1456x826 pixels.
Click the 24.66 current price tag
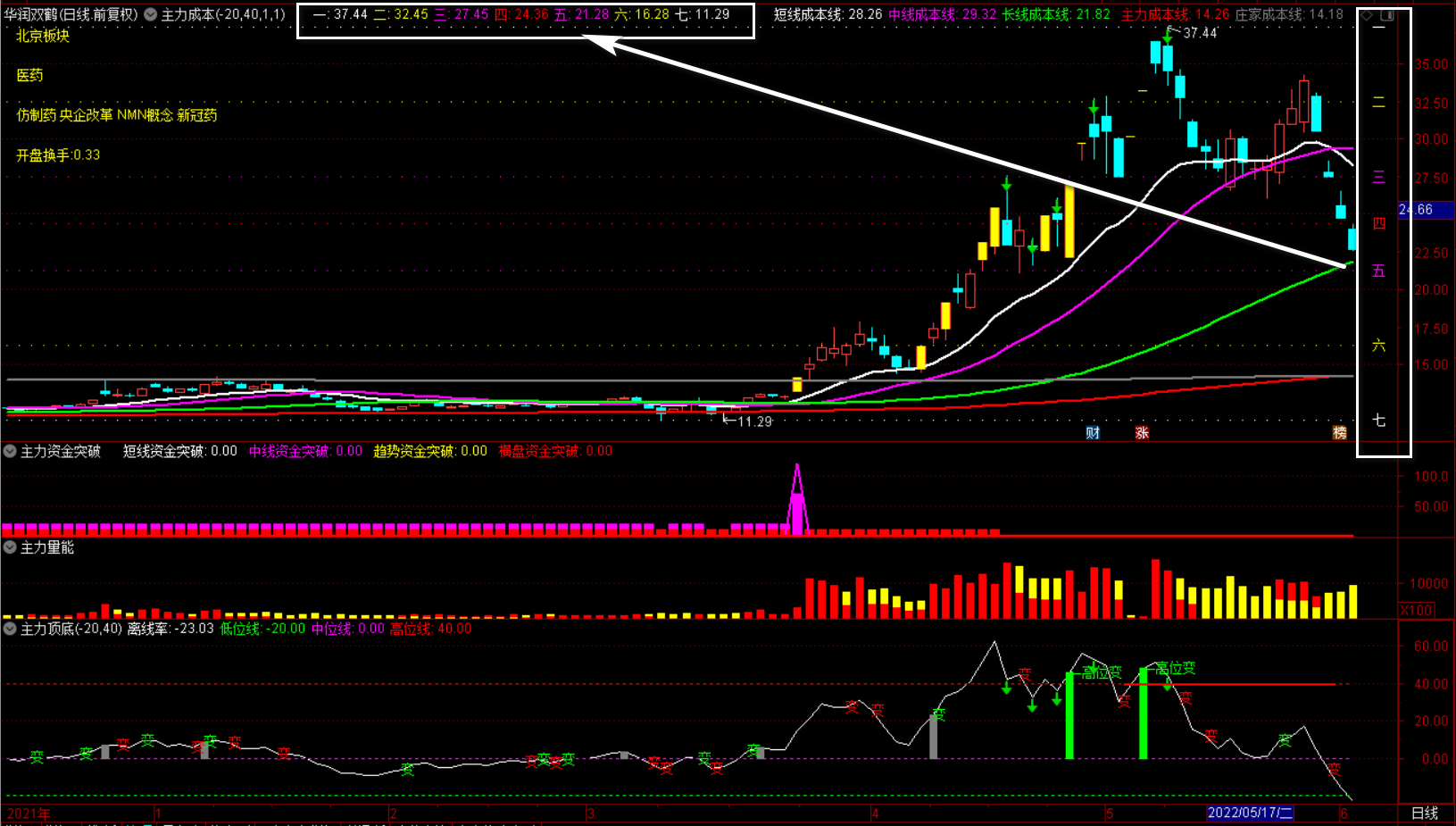[1425, 210]
